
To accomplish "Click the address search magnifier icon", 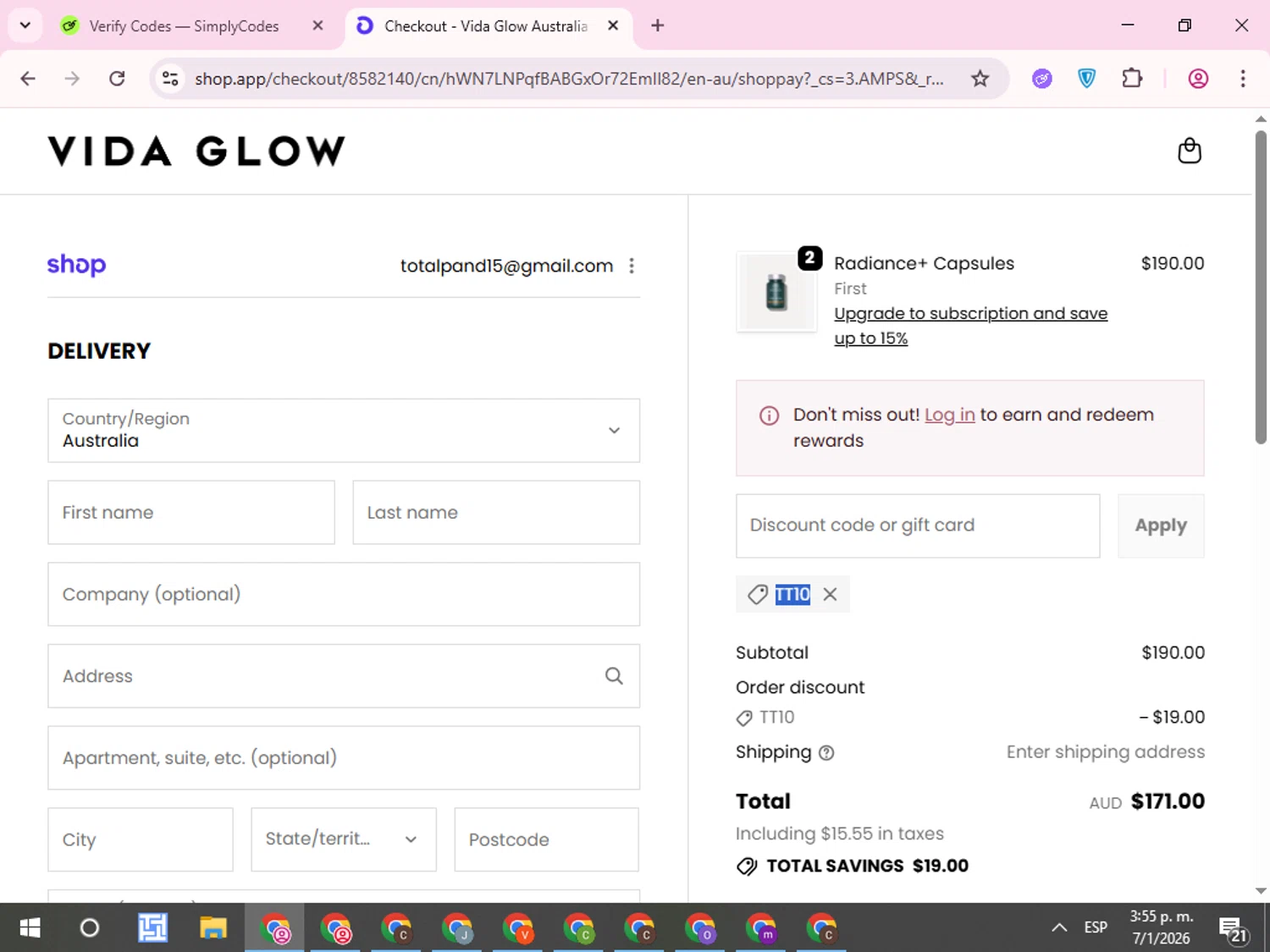I will point(614,675).
